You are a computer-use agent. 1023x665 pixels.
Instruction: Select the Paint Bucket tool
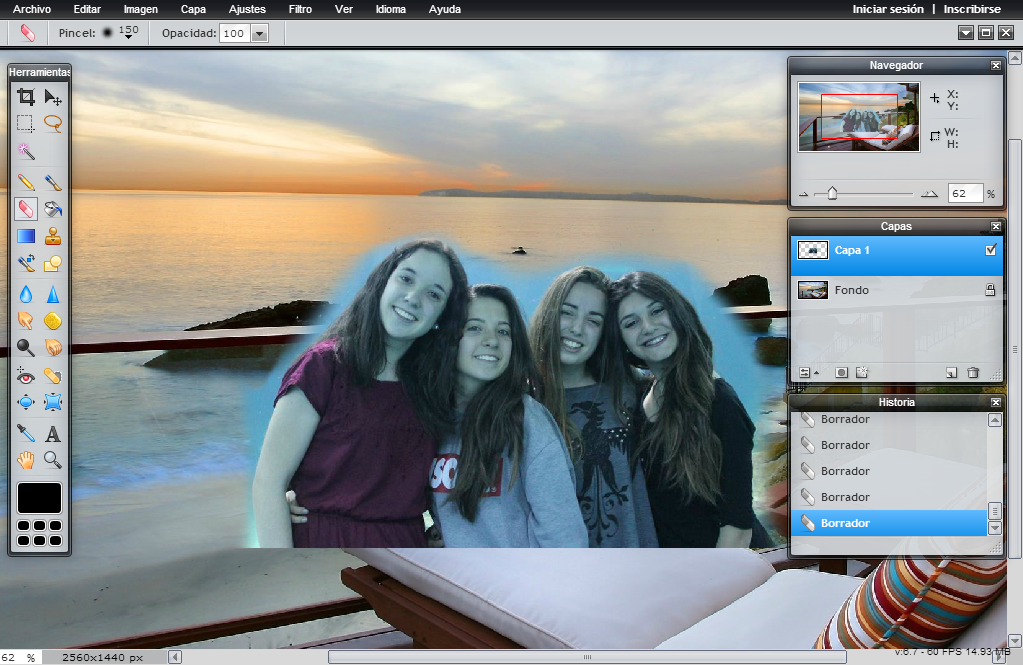(53, 209)
